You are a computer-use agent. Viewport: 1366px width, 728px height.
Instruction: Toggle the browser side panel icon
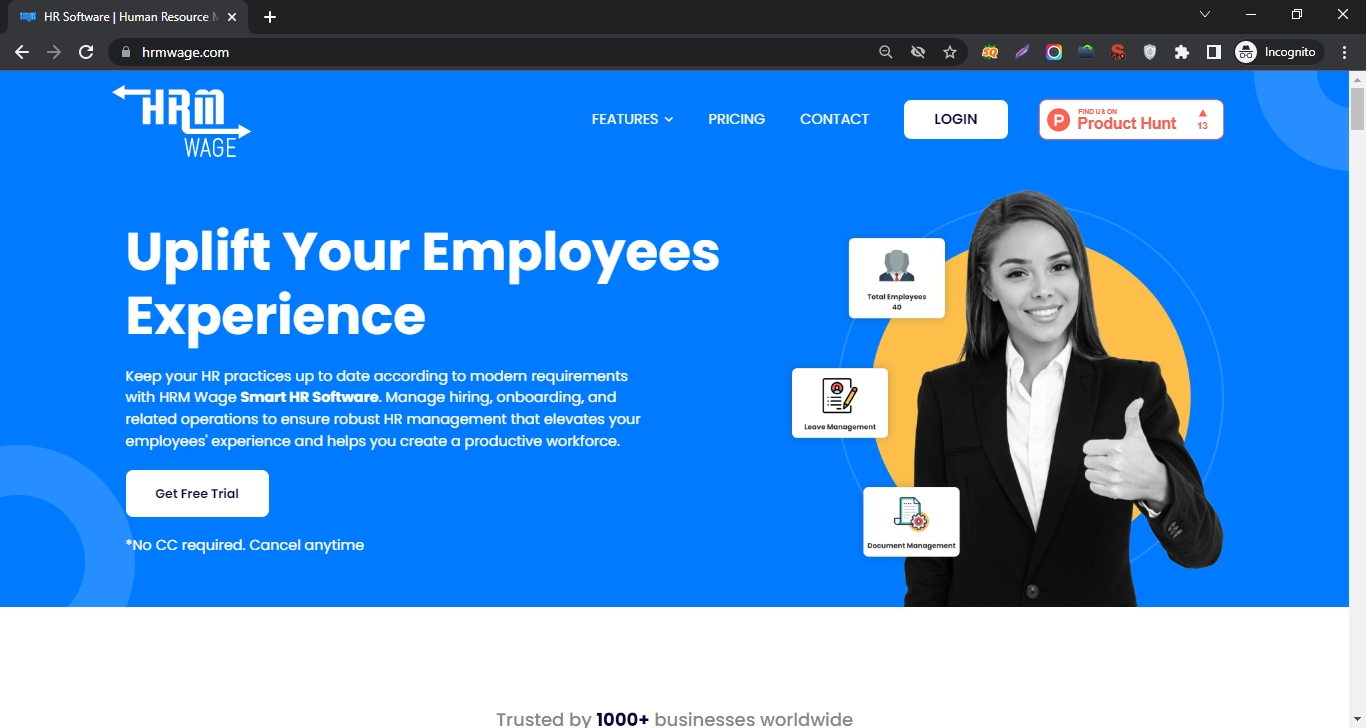[1214, 52]
